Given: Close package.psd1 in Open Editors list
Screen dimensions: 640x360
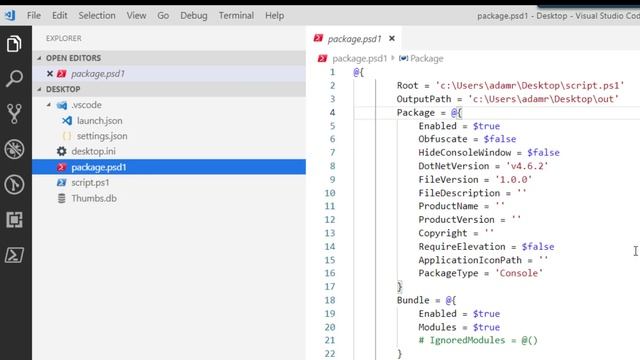Looking at the screenshot, I should coord(50,74).
